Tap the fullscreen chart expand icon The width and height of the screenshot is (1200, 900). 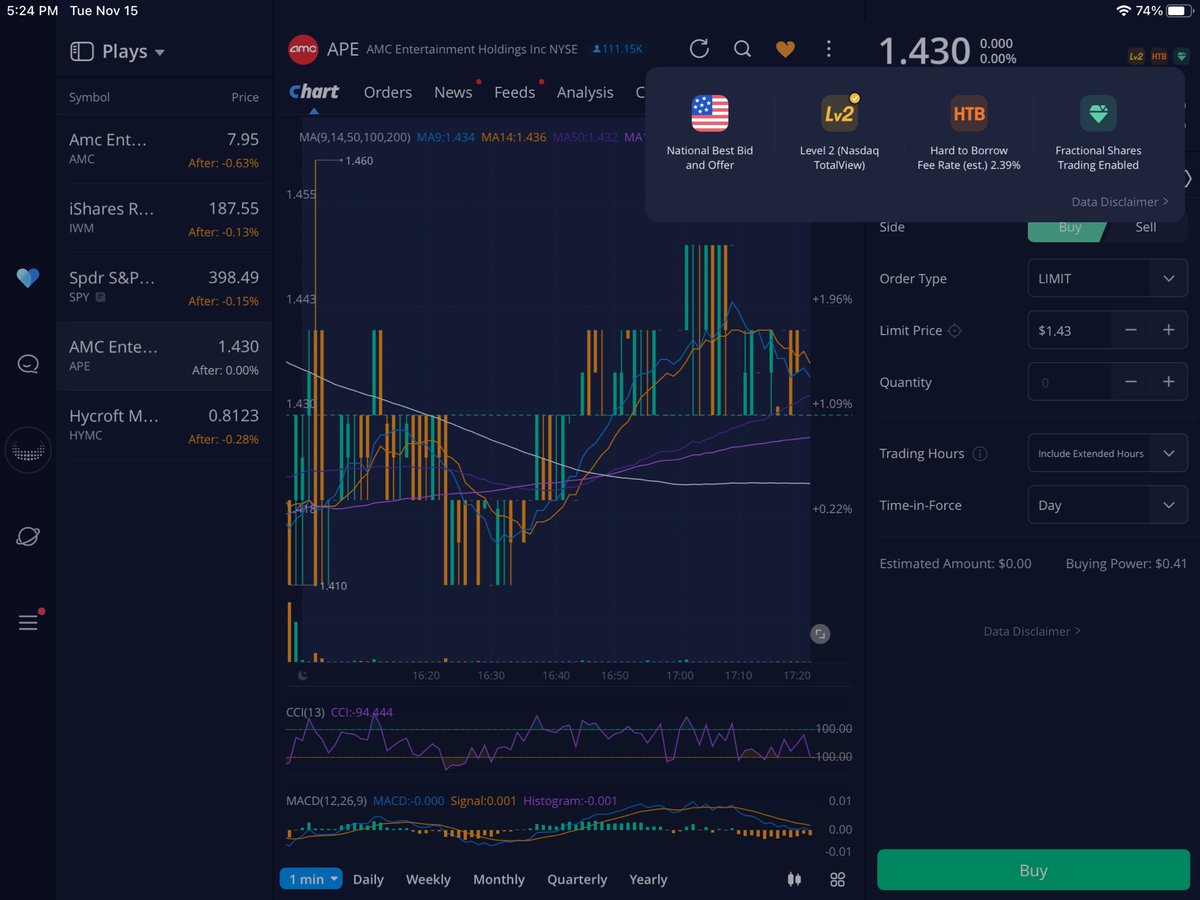pyautogui.click(x=820, y=634)
